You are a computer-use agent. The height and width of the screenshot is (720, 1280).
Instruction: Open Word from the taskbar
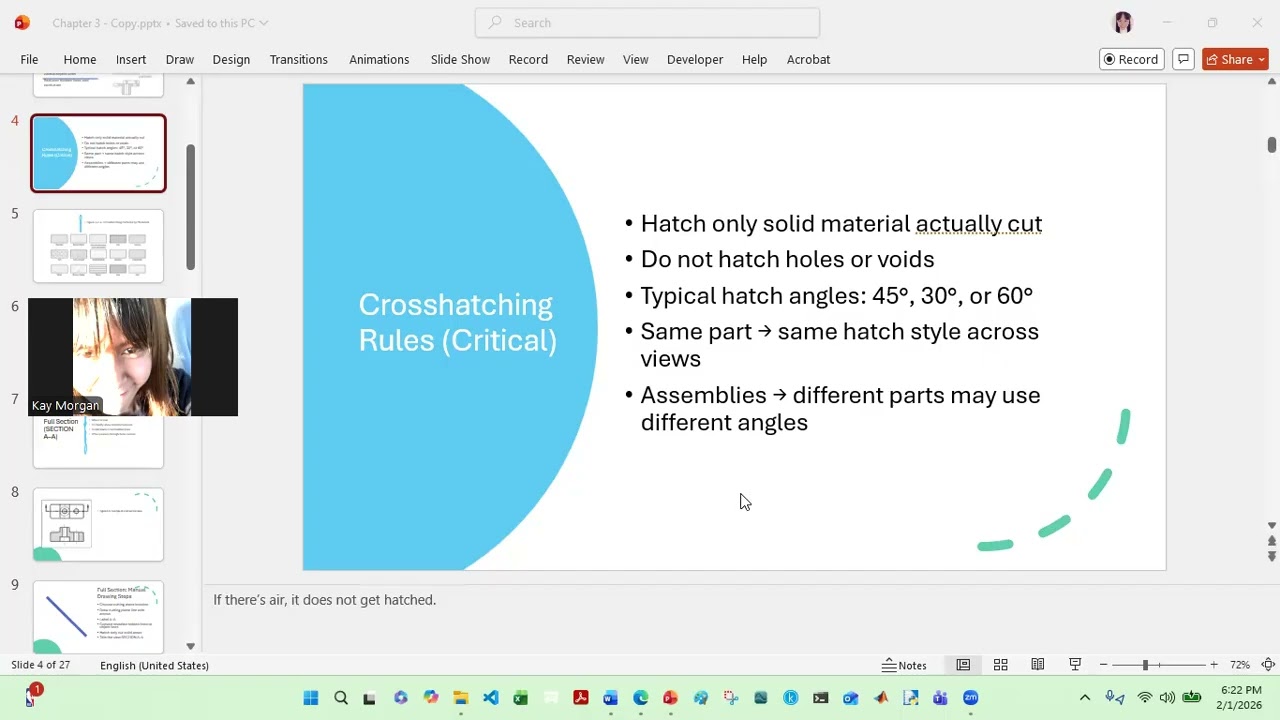point(611,698)
